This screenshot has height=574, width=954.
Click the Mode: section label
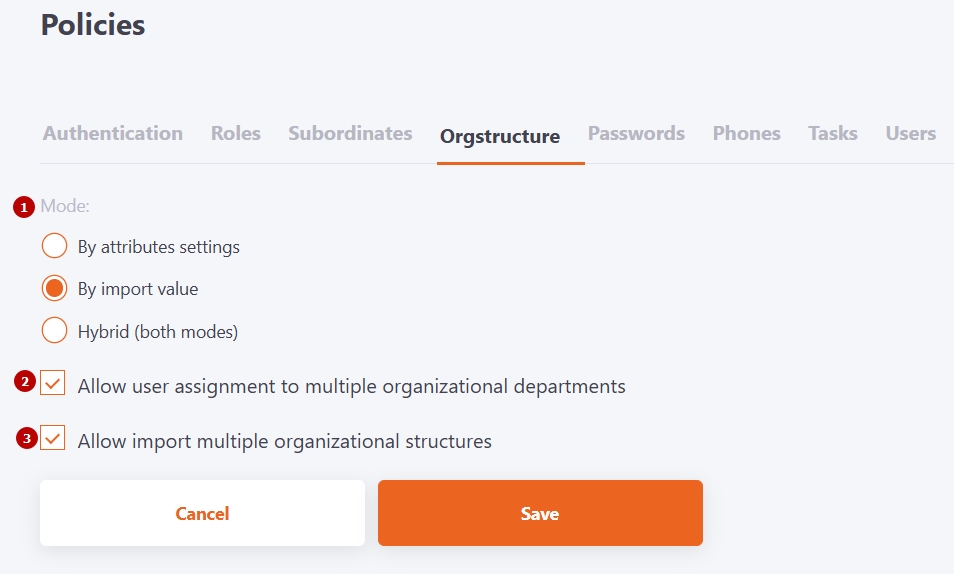point(65,206)
